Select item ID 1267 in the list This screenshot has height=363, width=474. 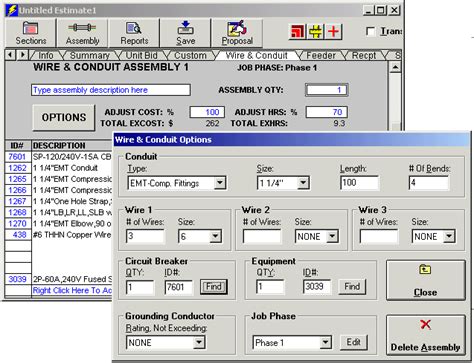pyautogui.click(x=18, y=201)
